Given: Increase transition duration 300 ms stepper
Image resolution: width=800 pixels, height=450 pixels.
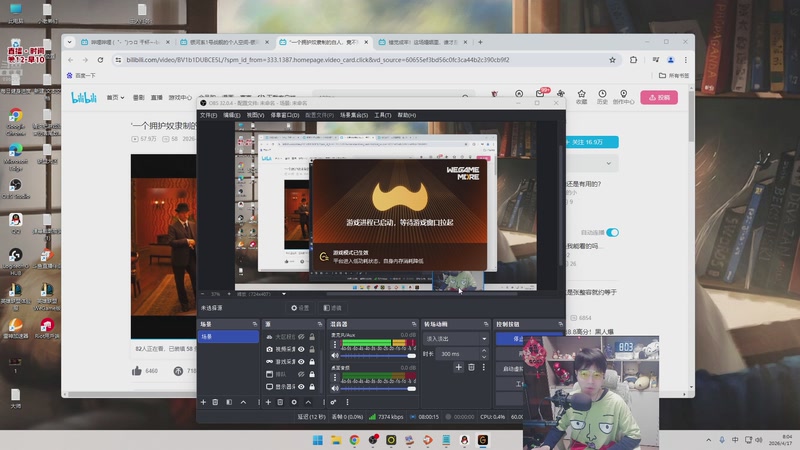Looking at the screenshot, I should tap(484, 351).
